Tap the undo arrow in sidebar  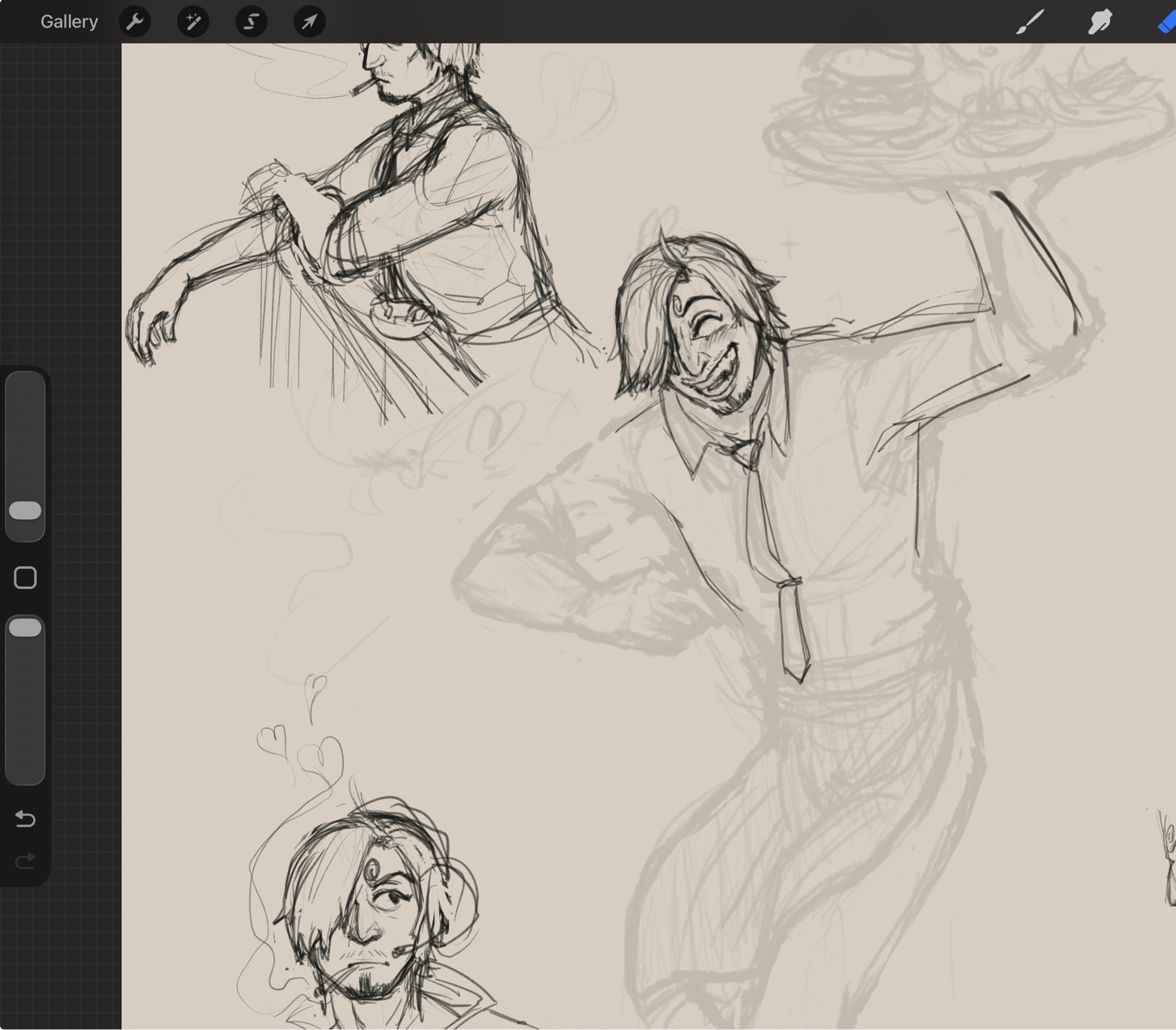pos(25,818)
